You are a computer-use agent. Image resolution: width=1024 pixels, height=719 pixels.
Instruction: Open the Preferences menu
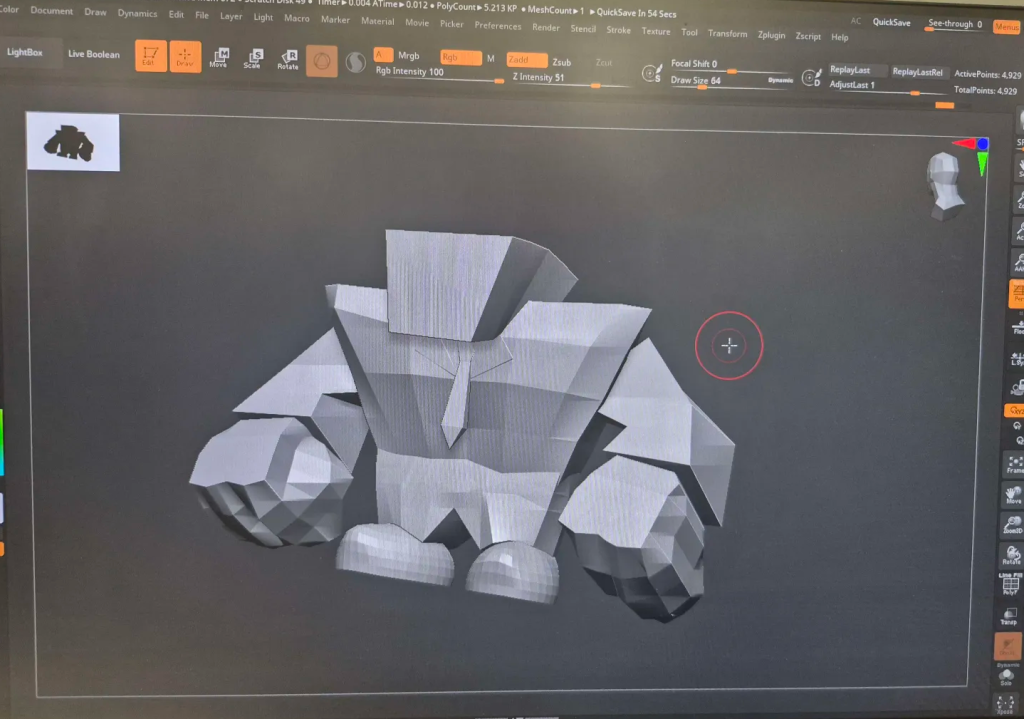coord(497,26)
